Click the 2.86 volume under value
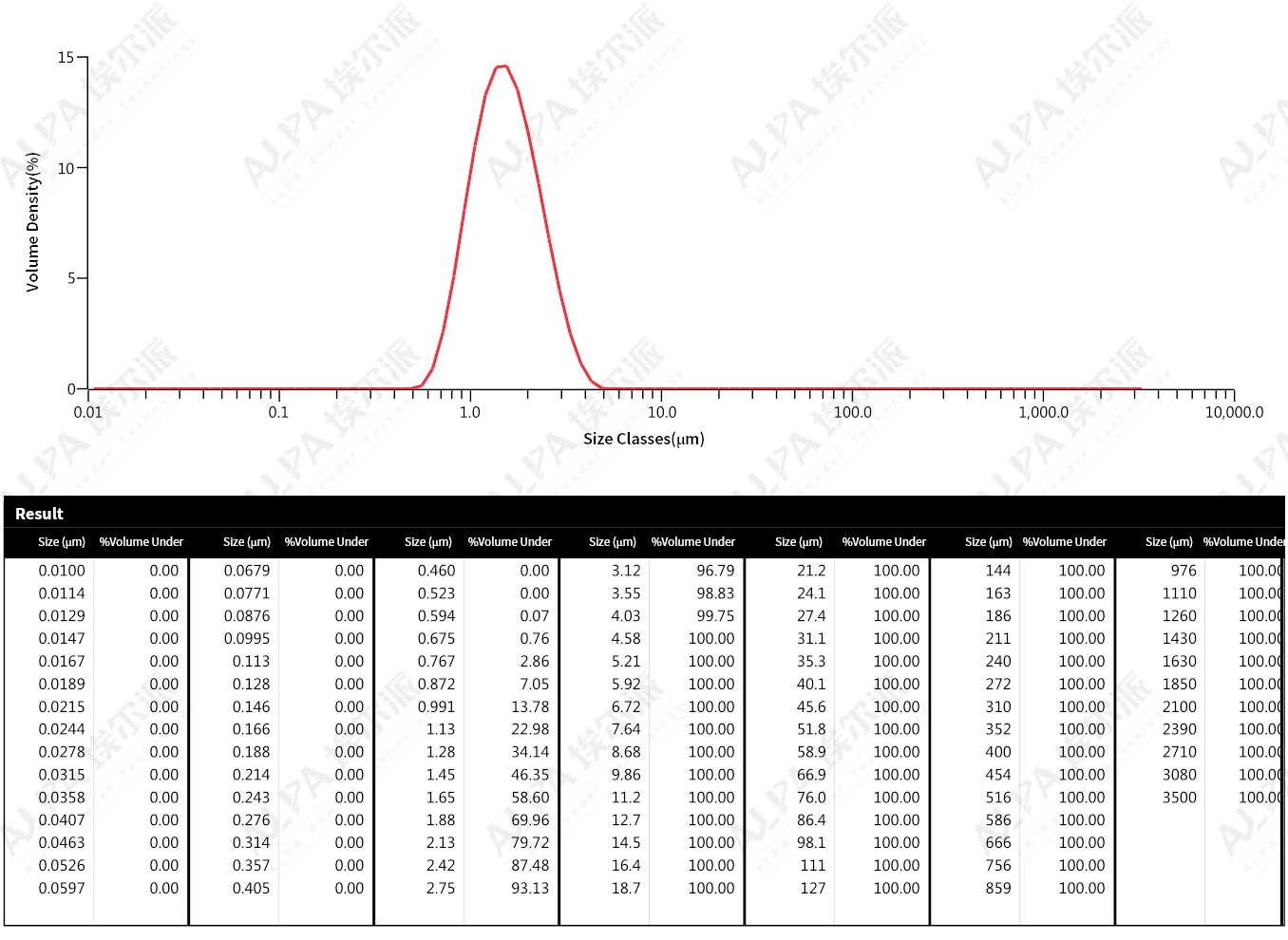This screenshot has width=1288, height=940. click(535, 662)
